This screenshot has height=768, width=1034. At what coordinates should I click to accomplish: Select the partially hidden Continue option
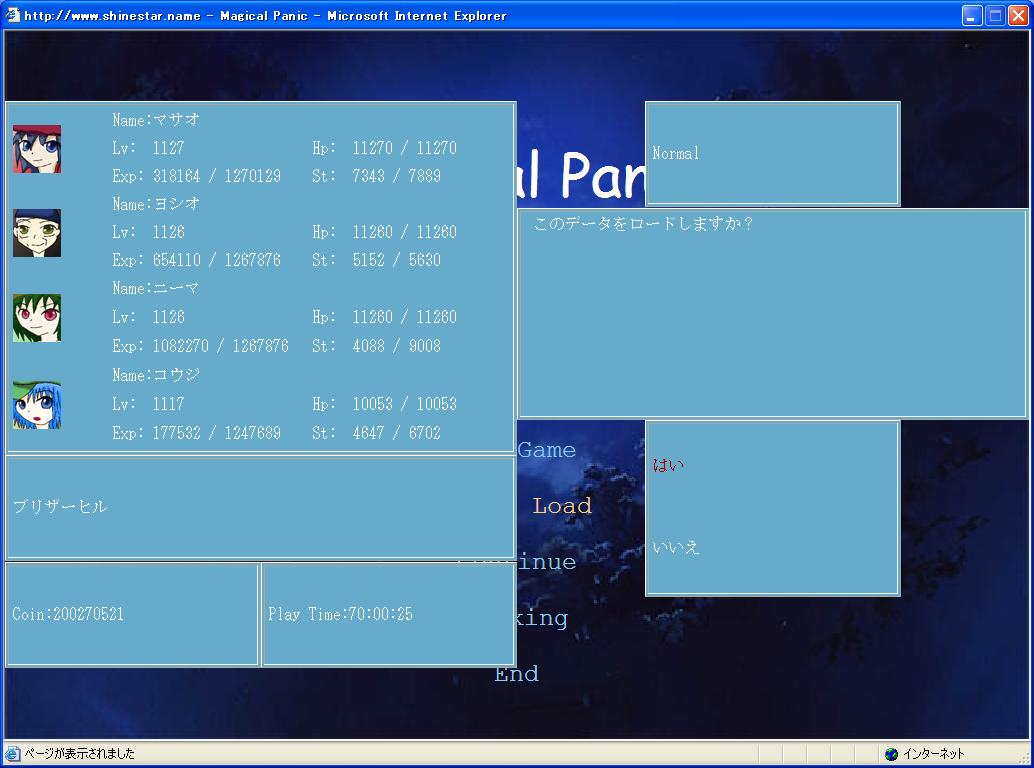pos(547,562)
